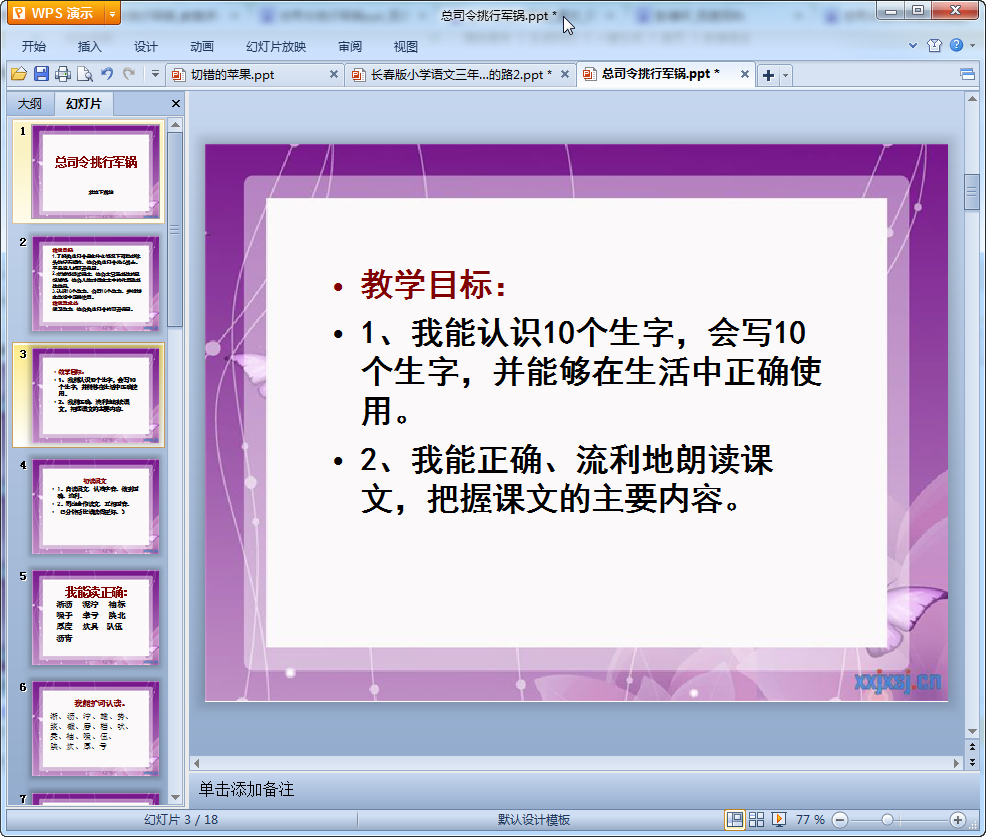Save the presentation with the floppy disk icon

pyautogui.click(x=42, y=74)
